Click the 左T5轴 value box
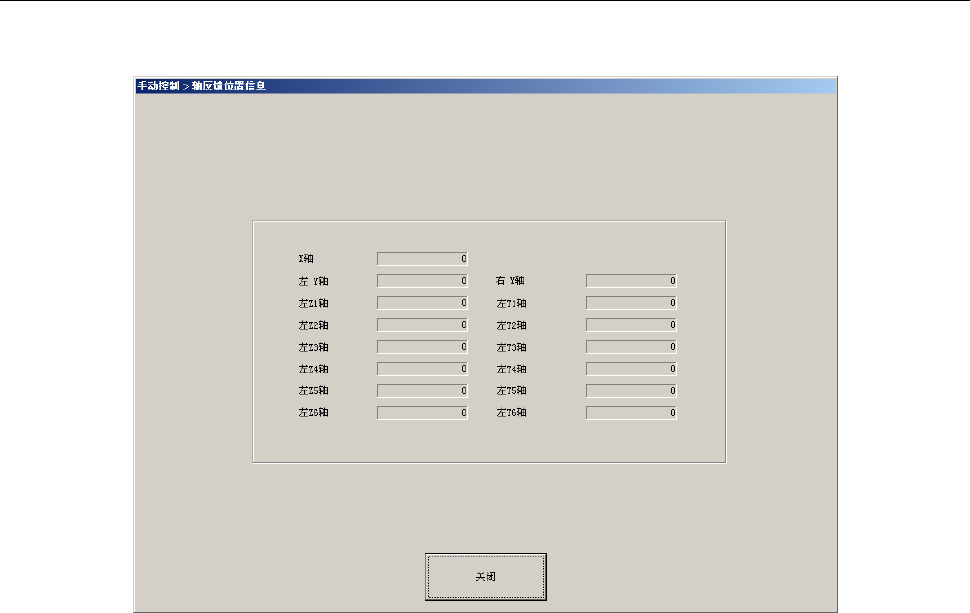The image size is (970, 613). pos(632,391)
